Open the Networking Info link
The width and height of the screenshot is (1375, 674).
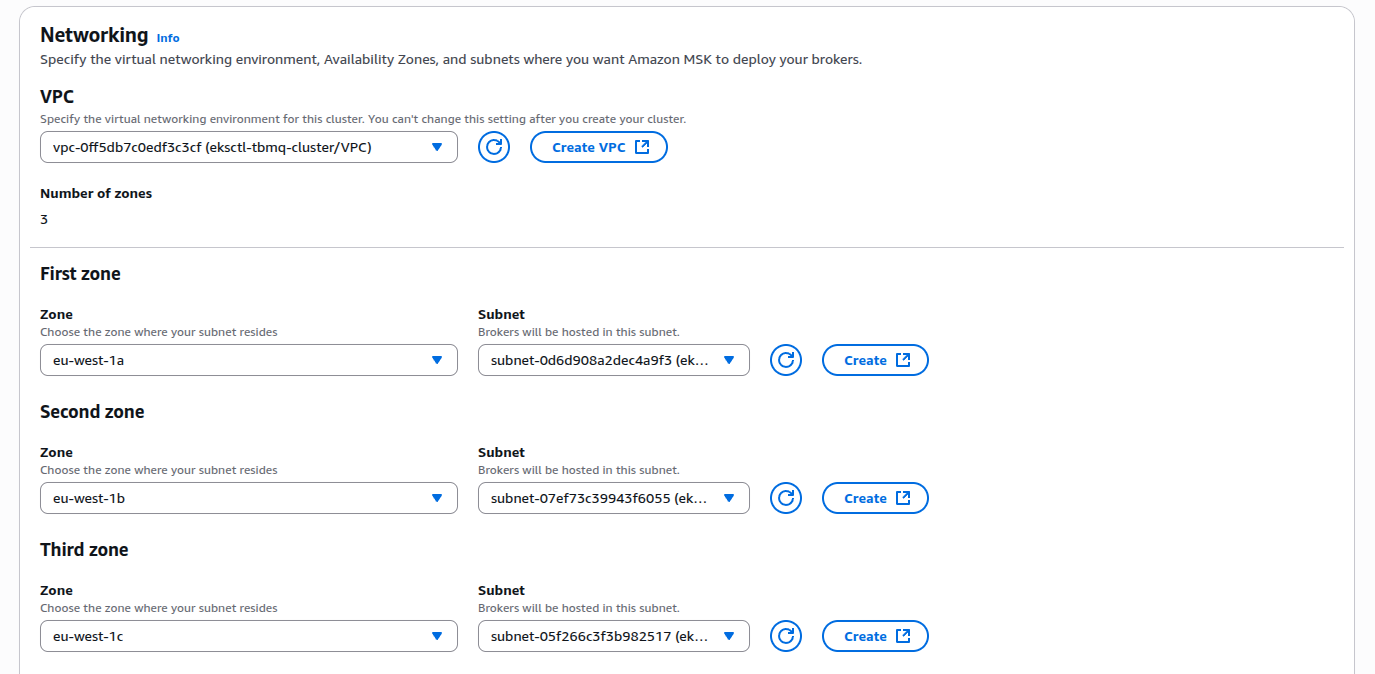pos(168,38)
